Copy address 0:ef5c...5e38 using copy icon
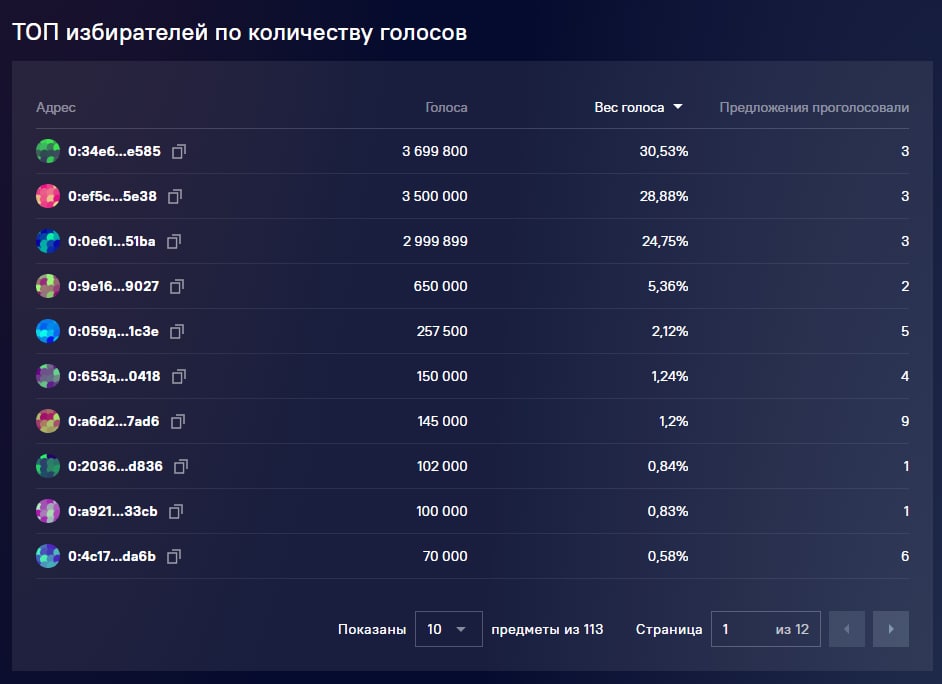942x684 pixels. click(175, 197)
